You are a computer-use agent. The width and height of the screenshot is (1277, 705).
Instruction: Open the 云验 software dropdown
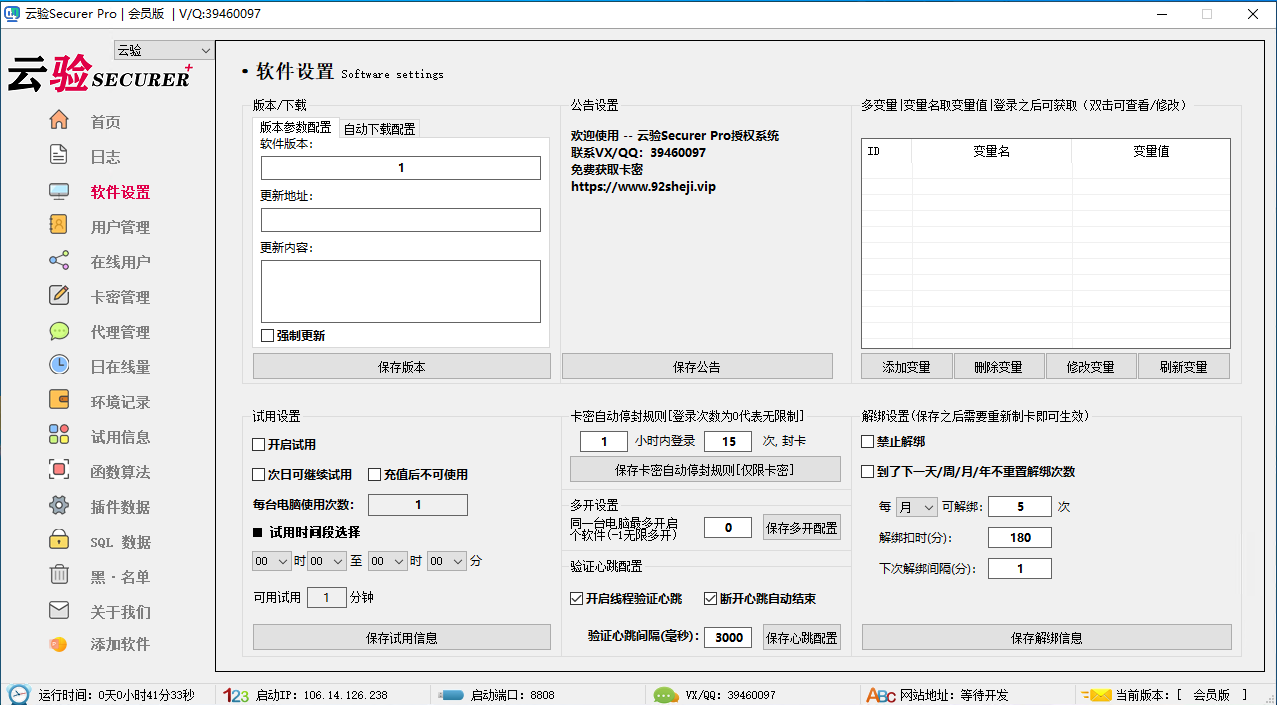click(165, 50)
